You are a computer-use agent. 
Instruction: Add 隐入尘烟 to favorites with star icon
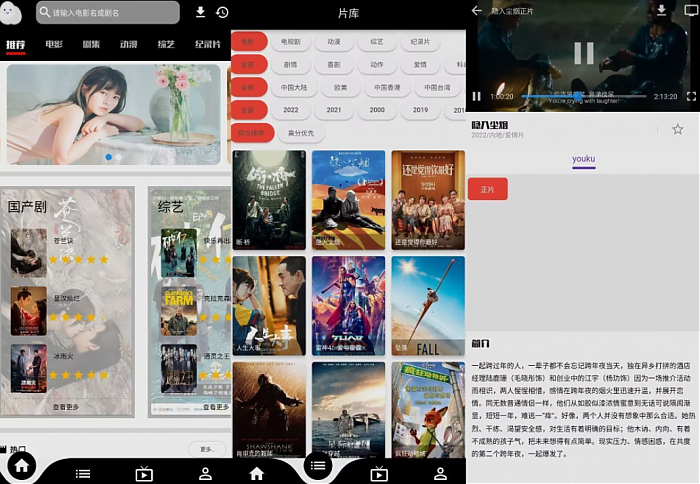(677, 129)
